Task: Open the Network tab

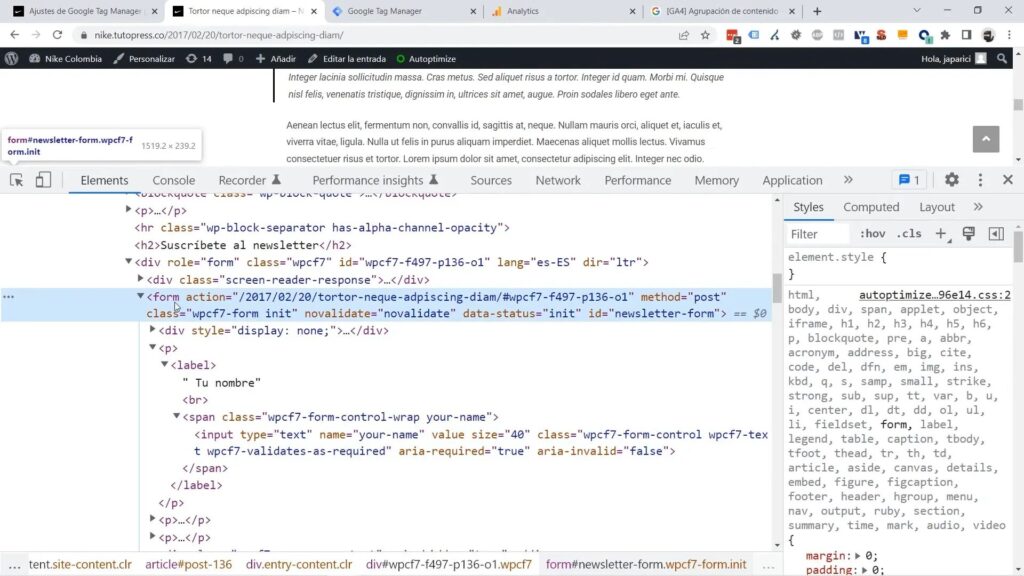Action: tap(558, 180)
